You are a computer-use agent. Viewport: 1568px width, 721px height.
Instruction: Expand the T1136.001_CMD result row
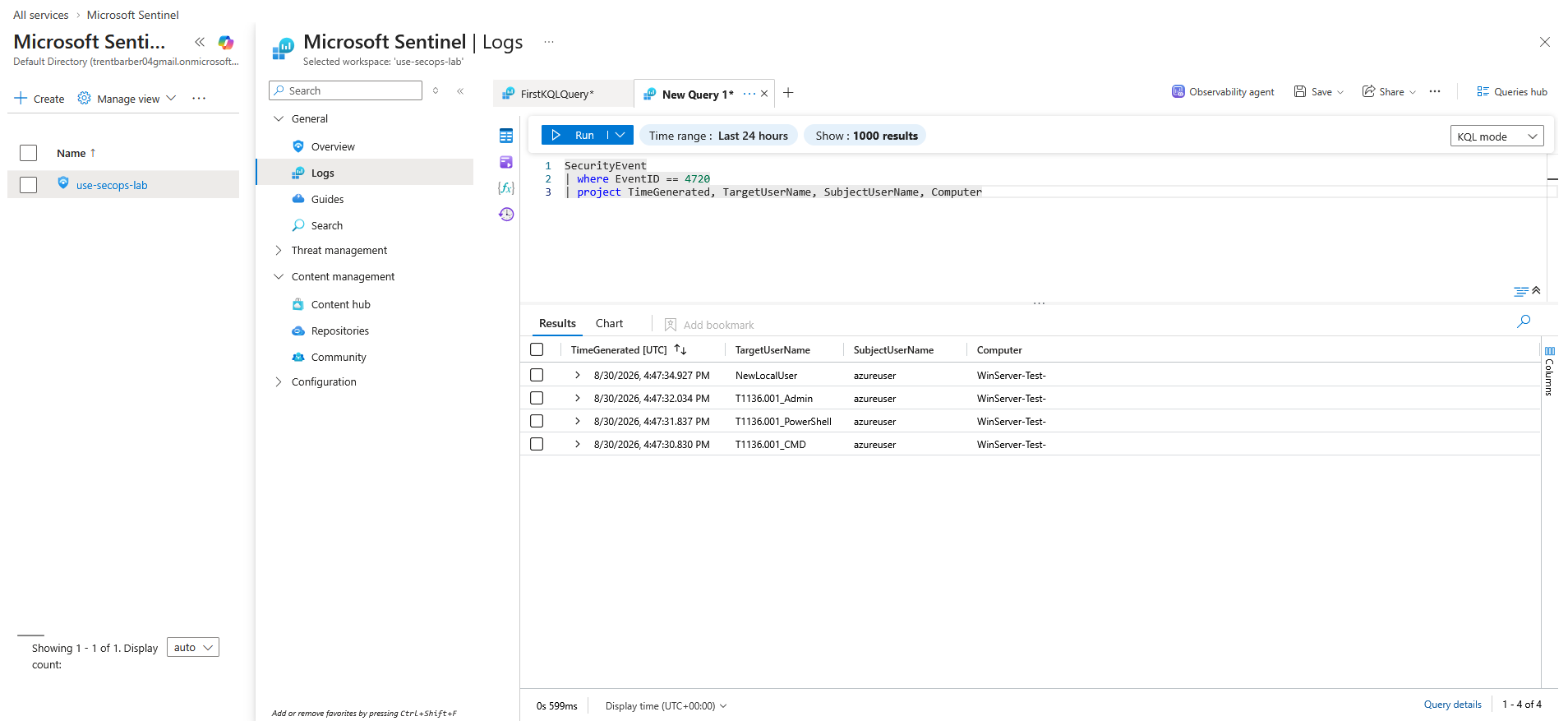coord(577,444)
